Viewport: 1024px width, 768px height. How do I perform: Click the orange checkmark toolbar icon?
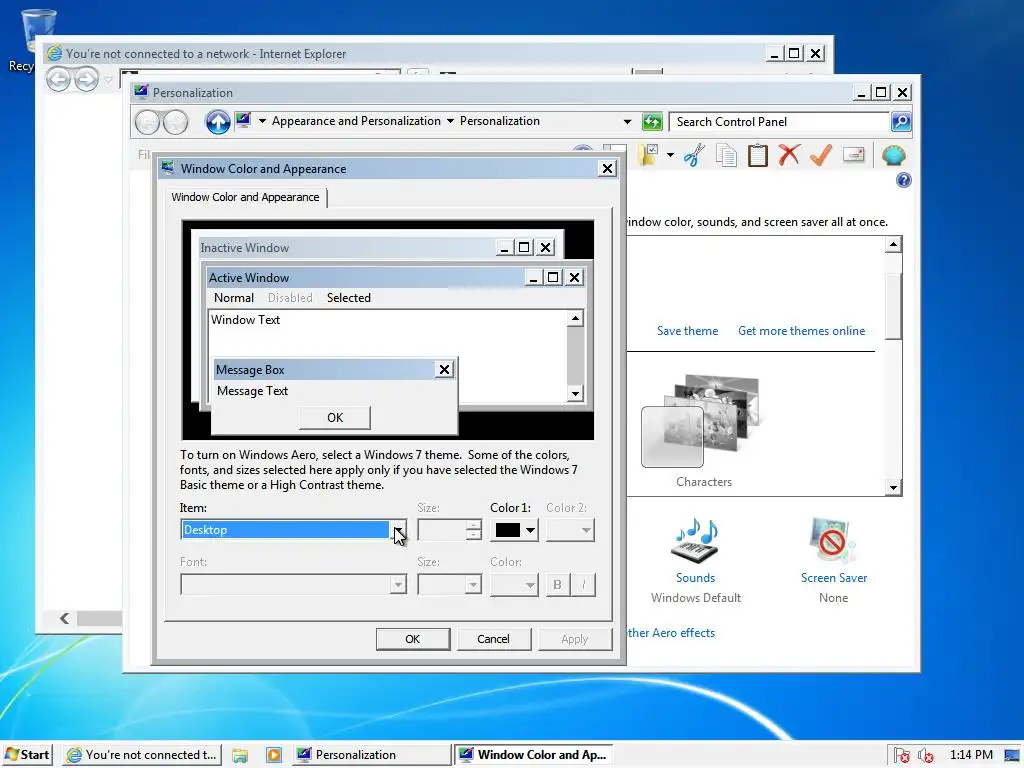point(821,155)
